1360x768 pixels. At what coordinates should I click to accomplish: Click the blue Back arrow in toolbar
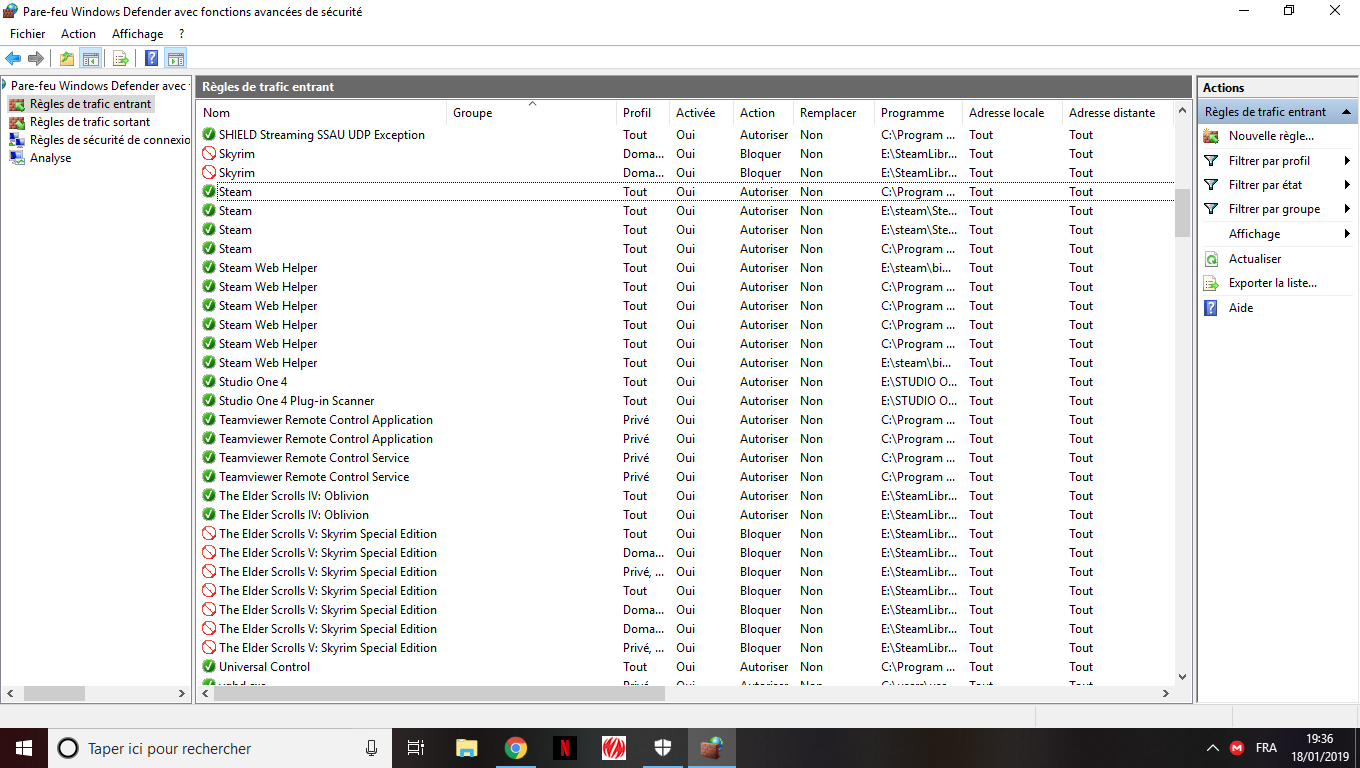[x=13, y=58]
